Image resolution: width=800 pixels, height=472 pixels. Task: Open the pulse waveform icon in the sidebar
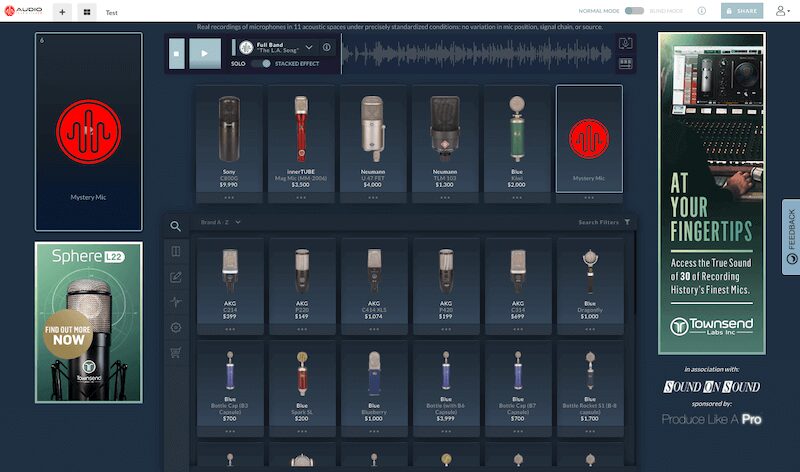[176, 302]
